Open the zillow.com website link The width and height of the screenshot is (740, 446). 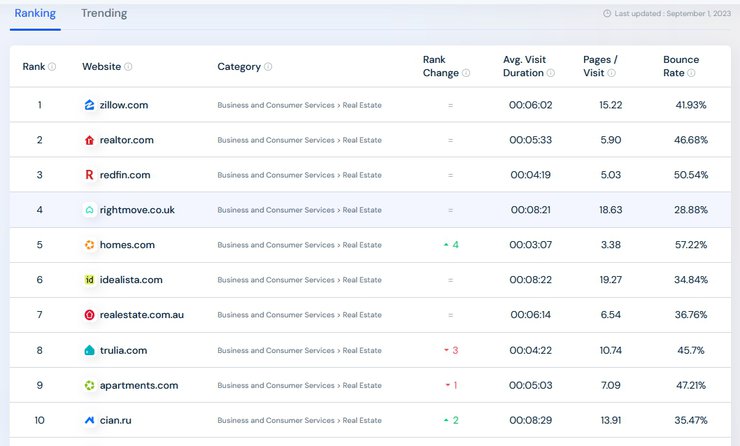click(x=124, y=105)
